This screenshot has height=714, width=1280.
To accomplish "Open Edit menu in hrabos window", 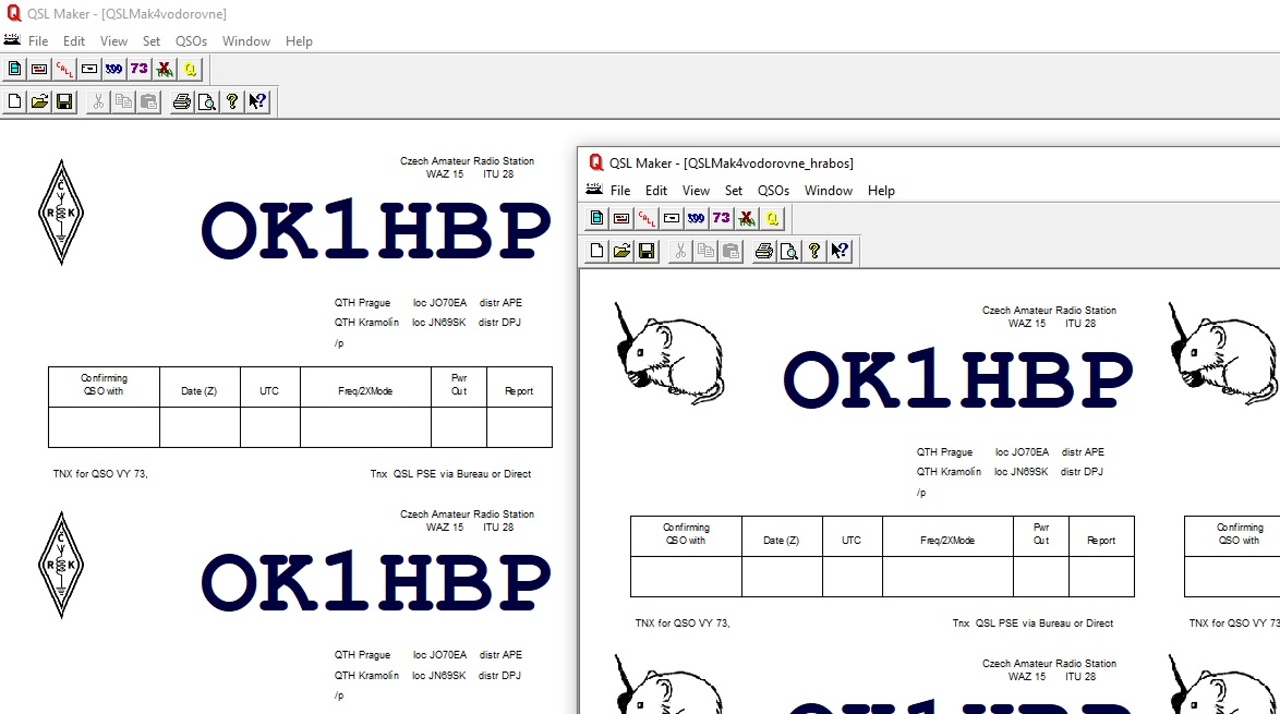I will click(656, 190).
